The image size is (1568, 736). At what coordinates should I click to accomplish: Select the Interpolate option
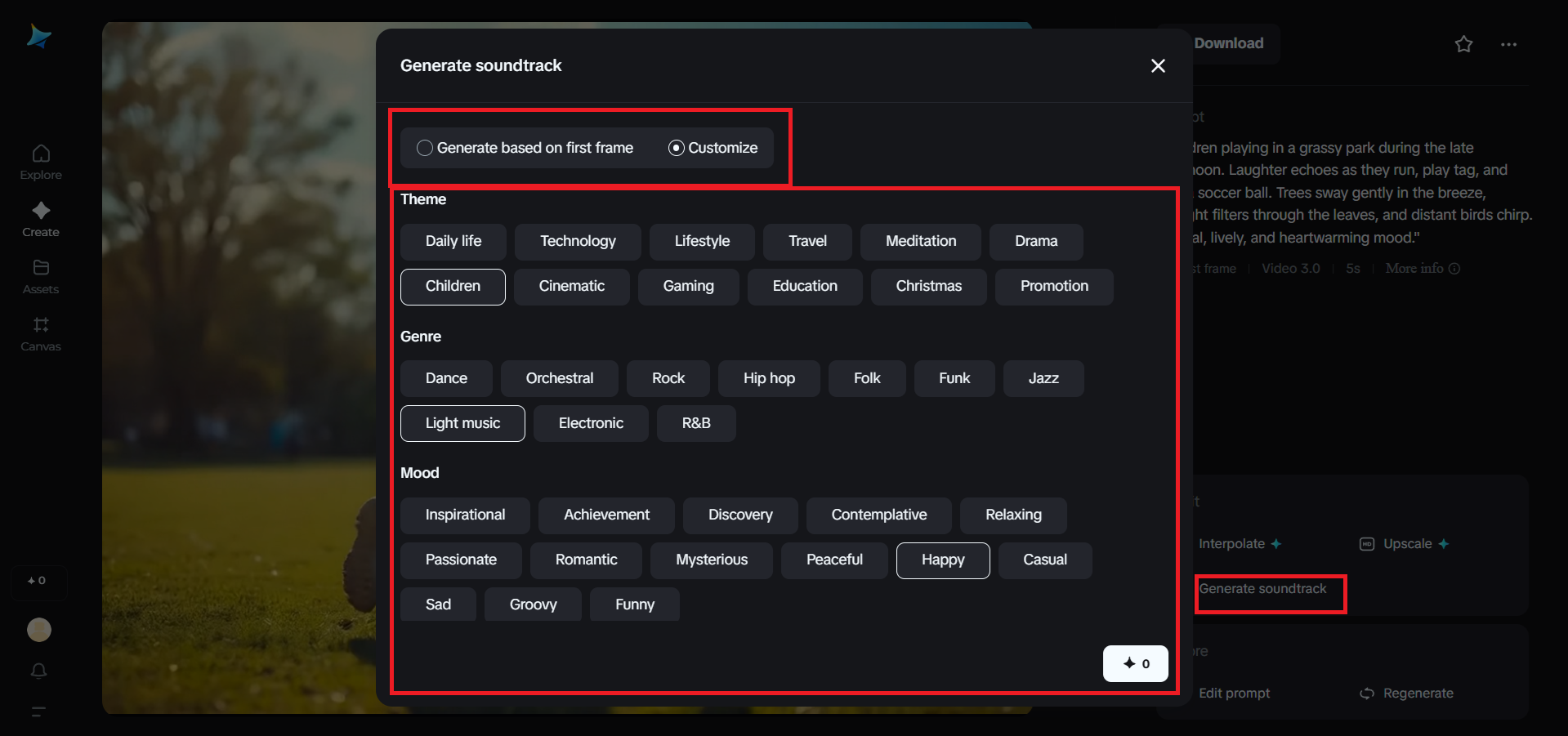point(1238,543)
